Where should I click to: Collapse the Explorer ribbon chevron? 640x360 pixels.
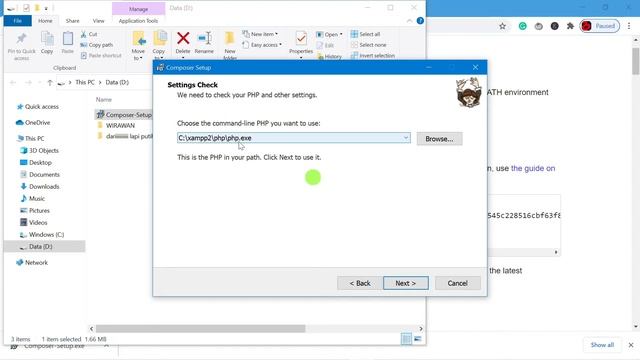409,21
